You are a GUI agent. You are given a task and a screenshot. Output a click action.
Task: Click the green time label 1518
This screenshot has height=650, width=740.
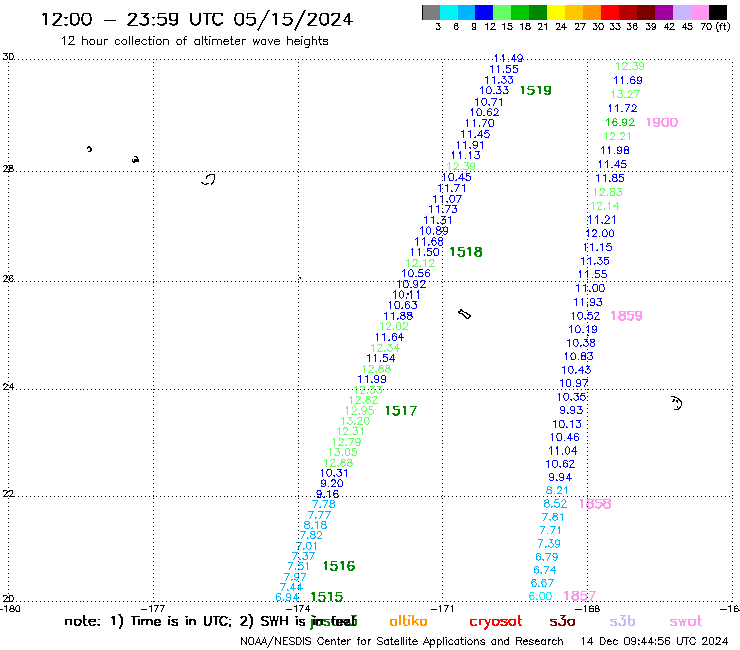(466, 252)
